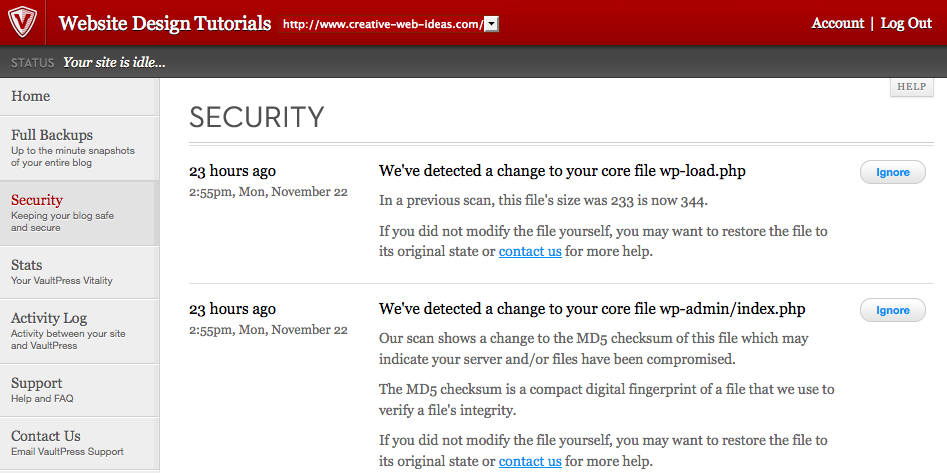Open Contact Us in the sidebar
This screenshot has height=473, width=947.
(x=46, y=436)
